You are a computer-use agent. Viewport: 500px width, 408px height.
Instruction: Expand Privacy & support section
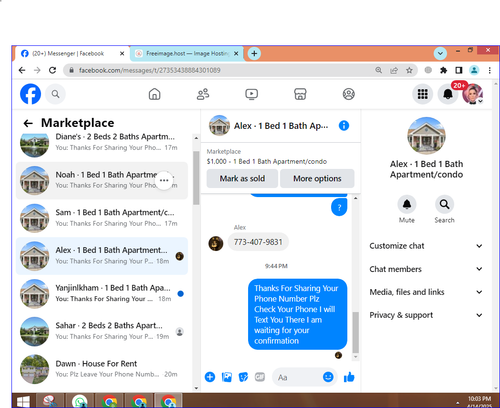[x=426, y=315]
